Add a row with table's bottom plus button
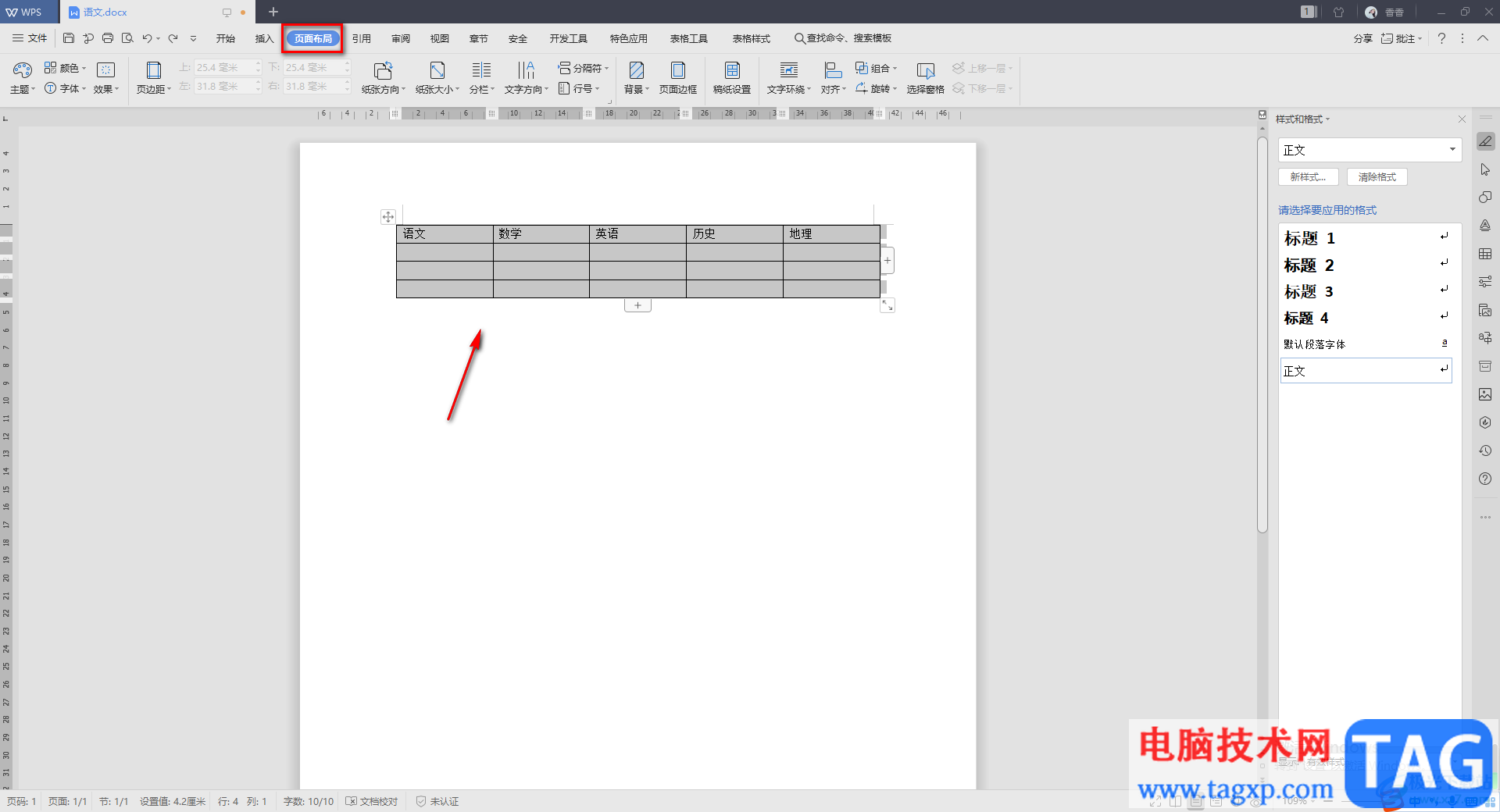1500x812 pixels. (x=637, y=305)
